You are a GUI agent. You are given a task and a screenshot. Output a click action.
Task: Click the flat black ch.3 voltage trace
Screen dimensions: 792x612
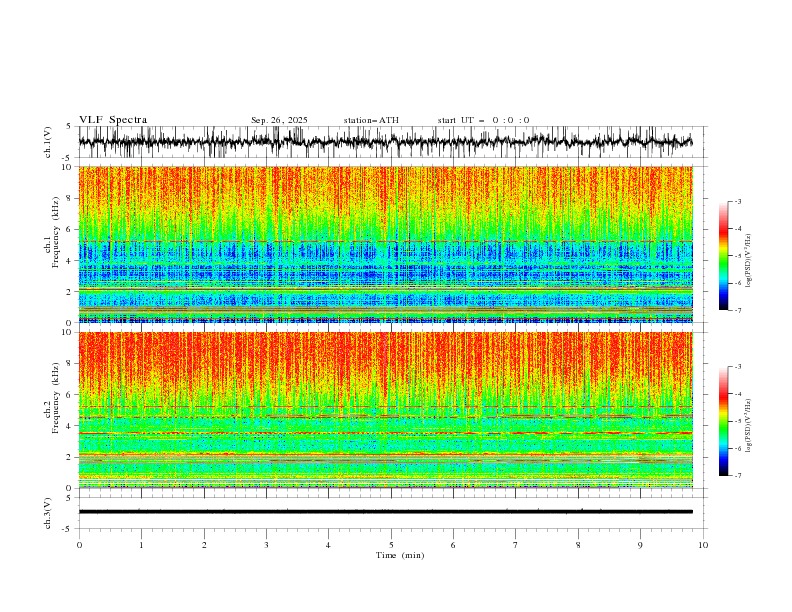[385, 512]
